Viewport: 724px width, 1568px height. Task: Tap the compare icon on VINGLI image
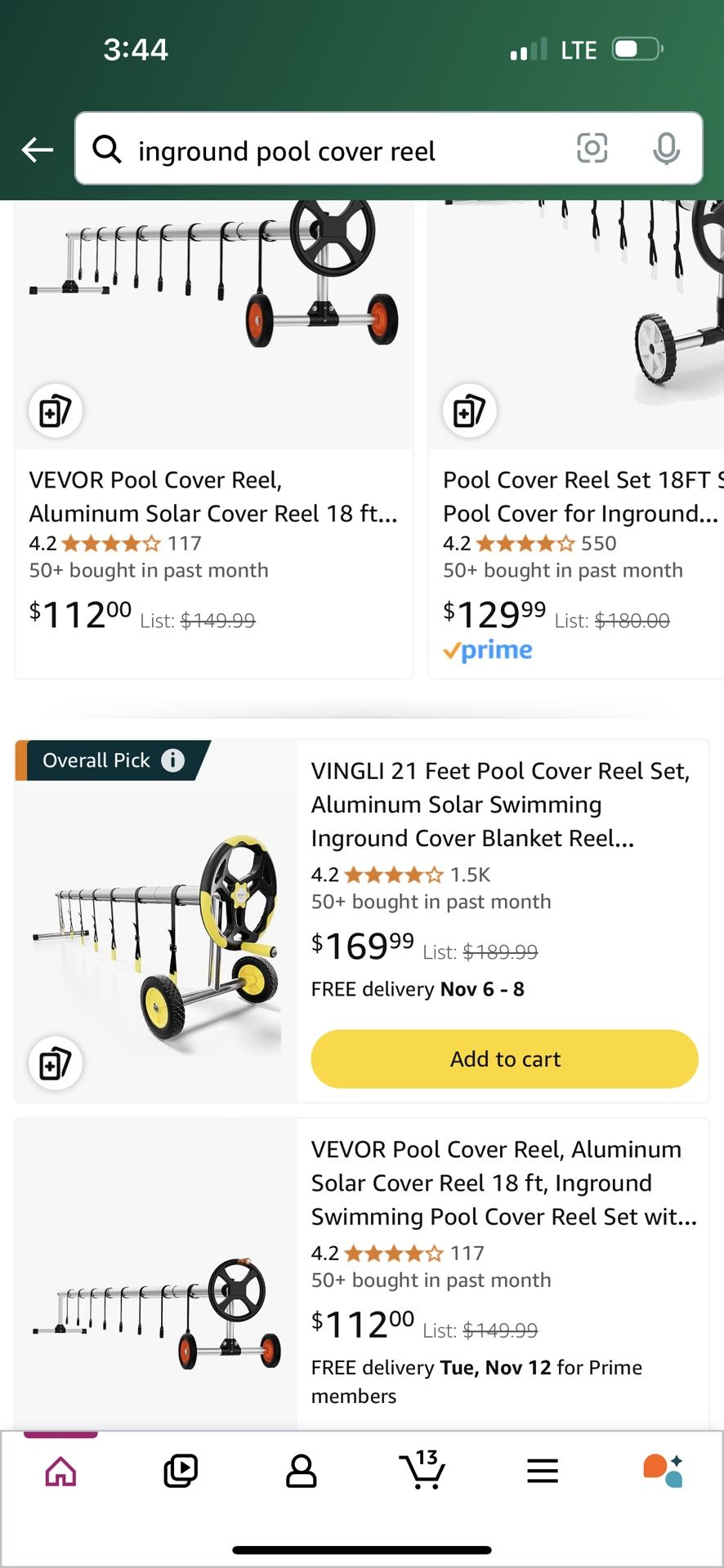56,1063
